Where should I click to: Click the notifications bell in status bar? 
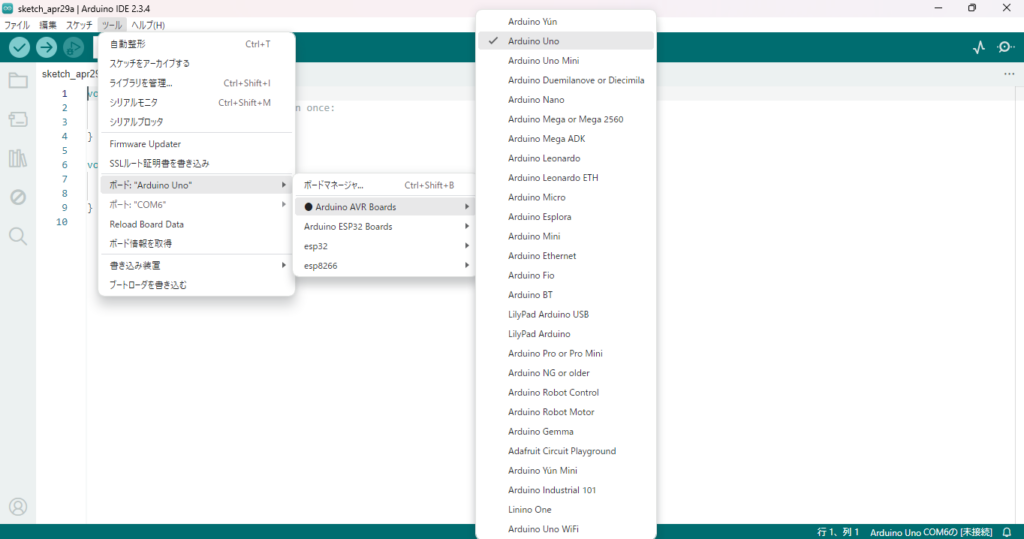coord(1007,532)
